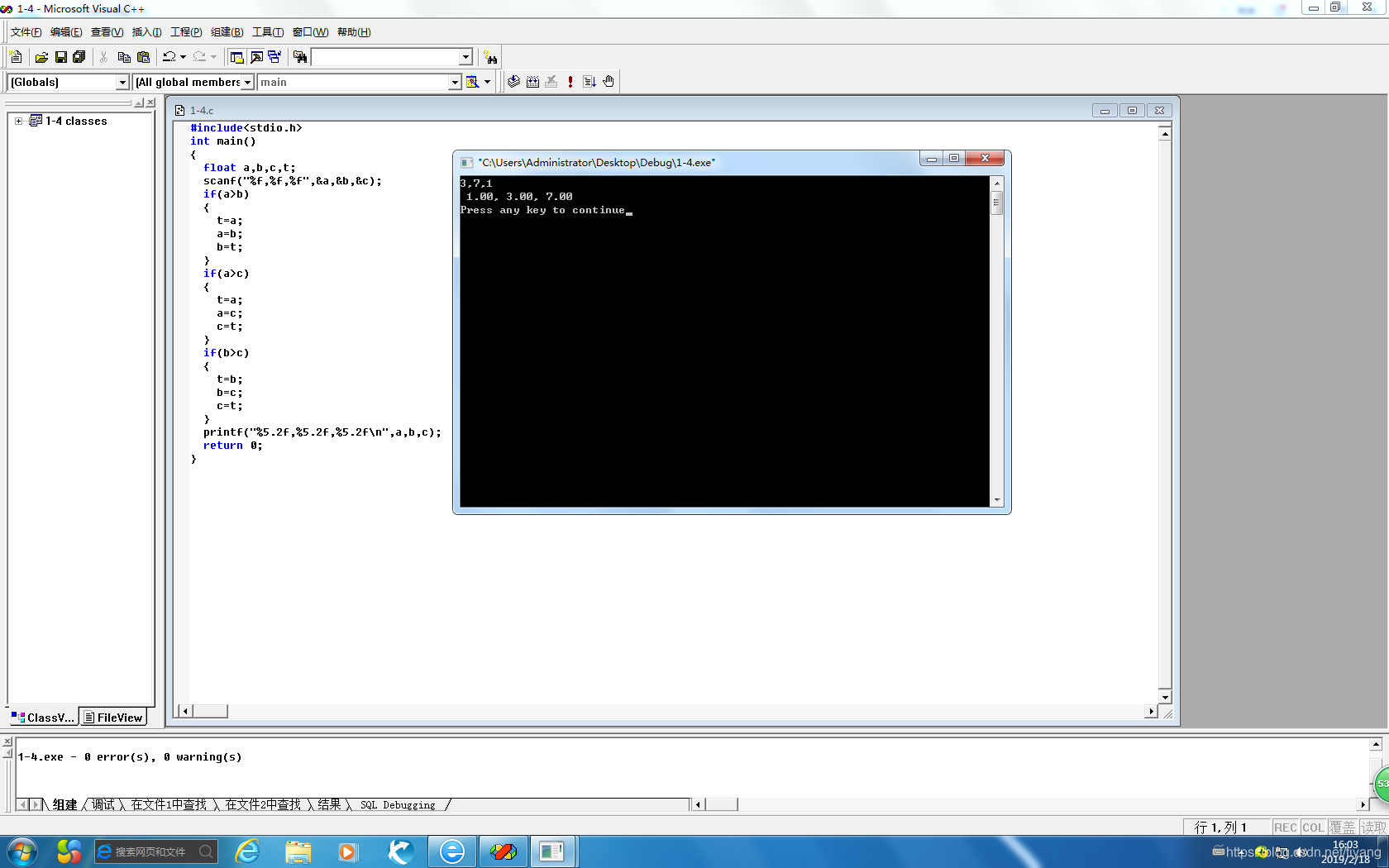The height and width of the screenshot is (868, 1389).
Task: Click the Build icon in build toolbar
Action: 532,82
